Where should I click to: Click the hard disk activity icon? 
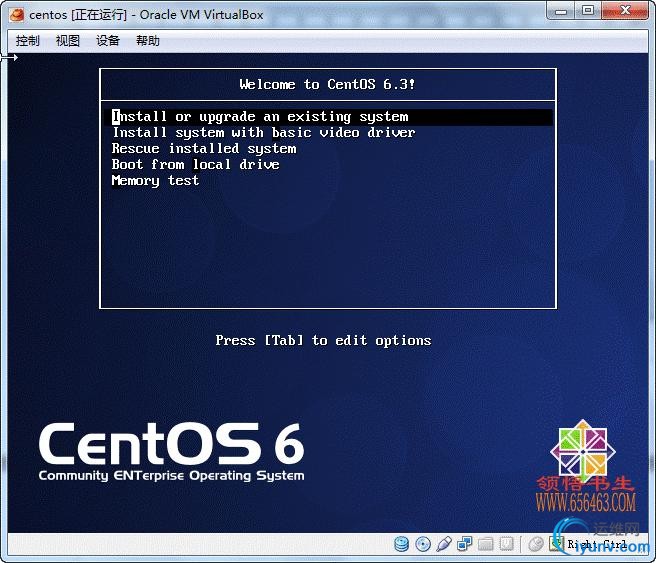pyautogui.click(x=402, y=544)
